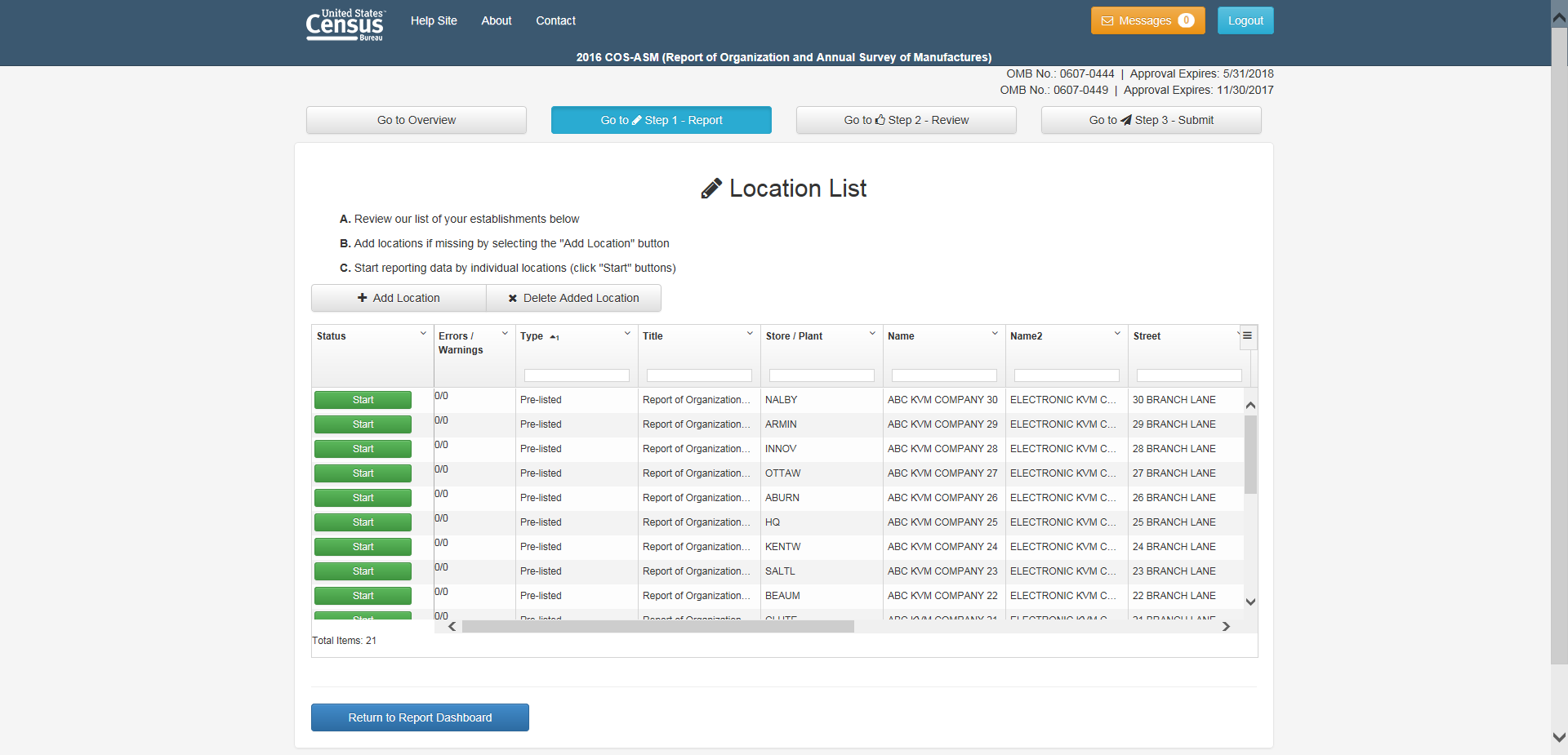Click the envelope icon in Messages button
This screenshot has width=1568, height=755.
1107,21
